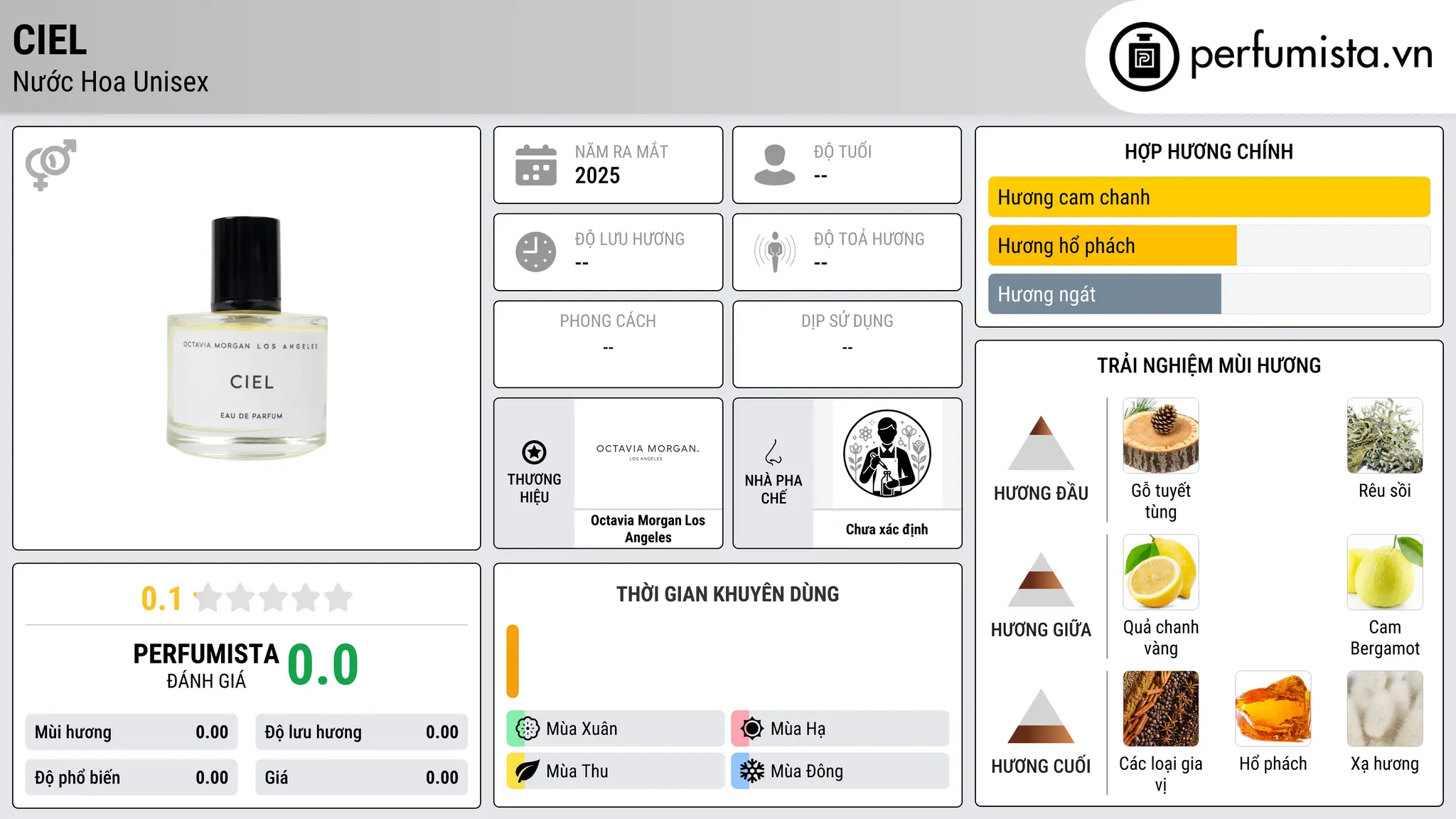The image size is (1456, 819).
Task: Click the Octavia Morgan brand logo image
Action: (x=648, y=454)
